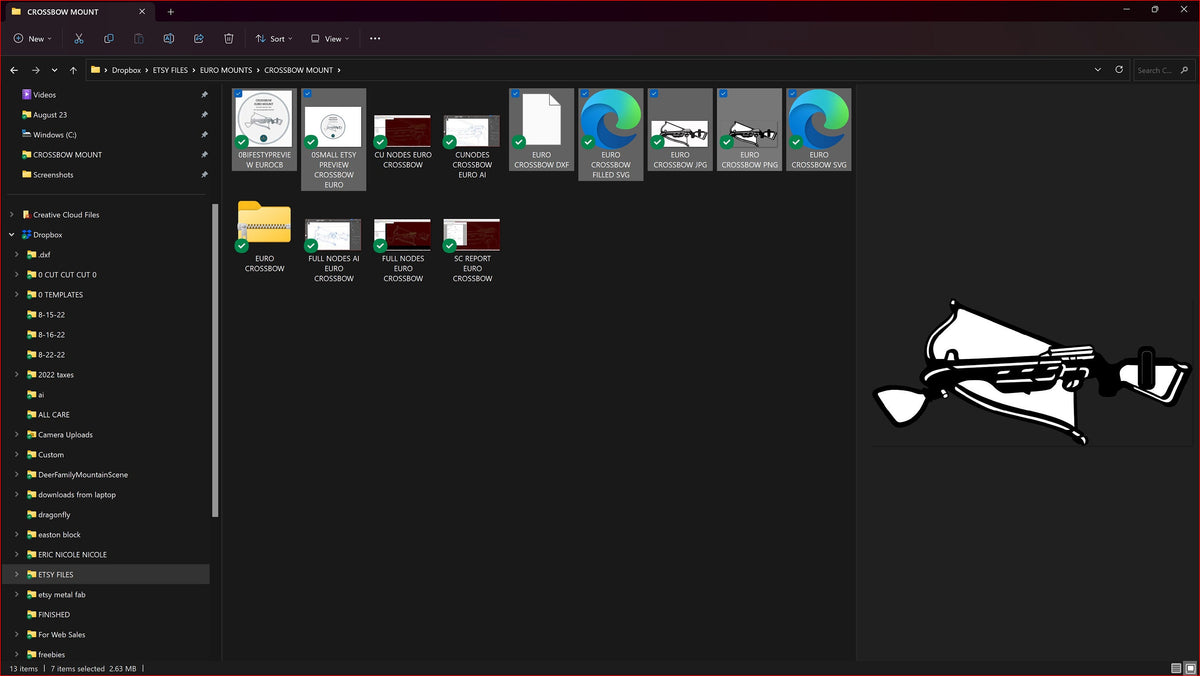1200x676 pixels.
Task: Click the navigation pane vertical scrollbar
Action: pos(215,360)
